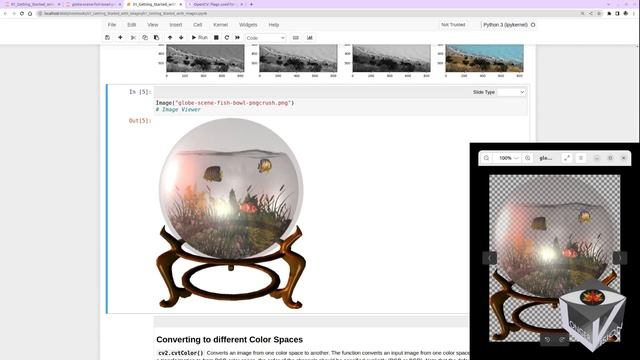Insert a new cell below with plus icon
The width and height of the screenshot is (640, 360).
tap(120, 38)
